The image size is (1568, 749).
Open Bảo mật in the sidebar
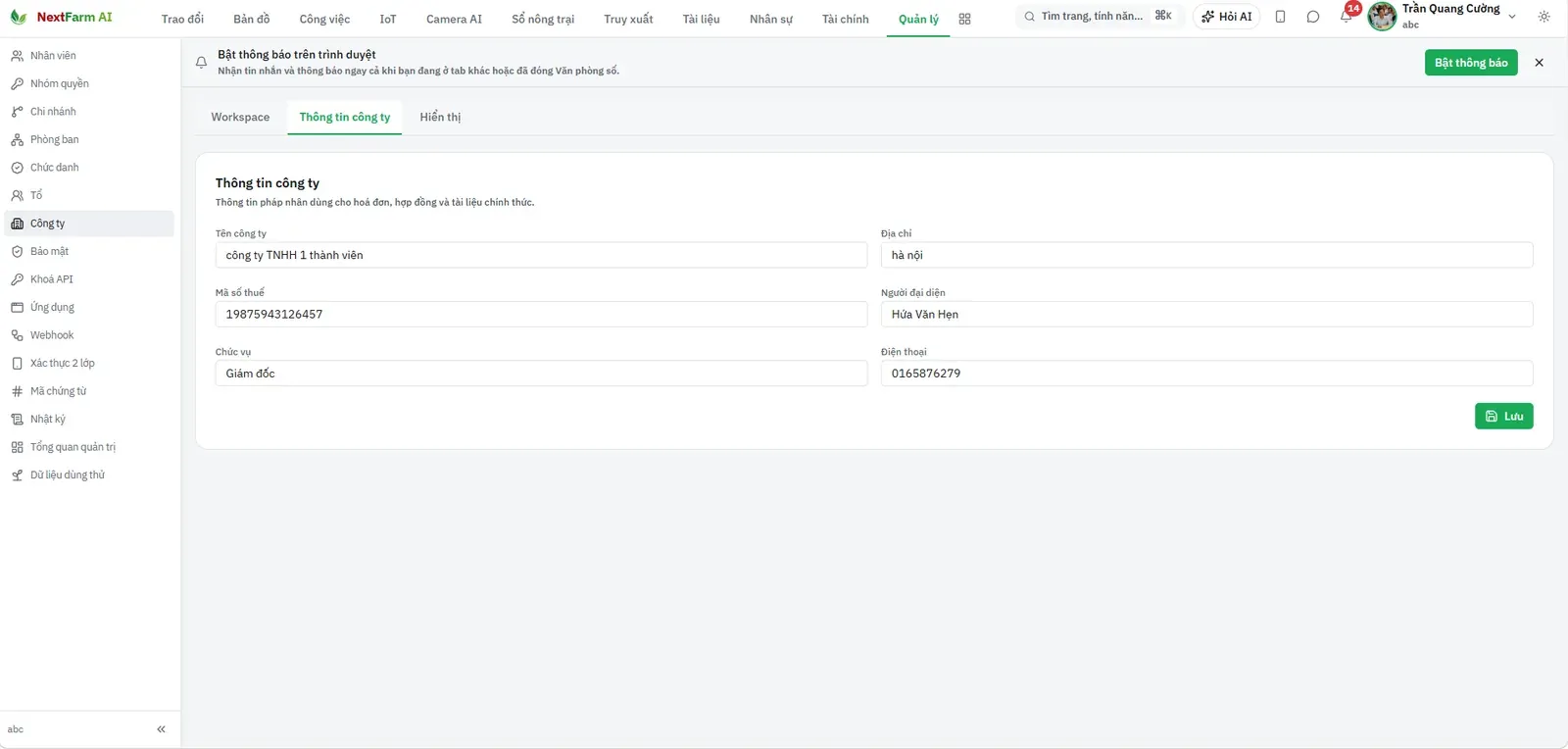click(x=89, y=251)
